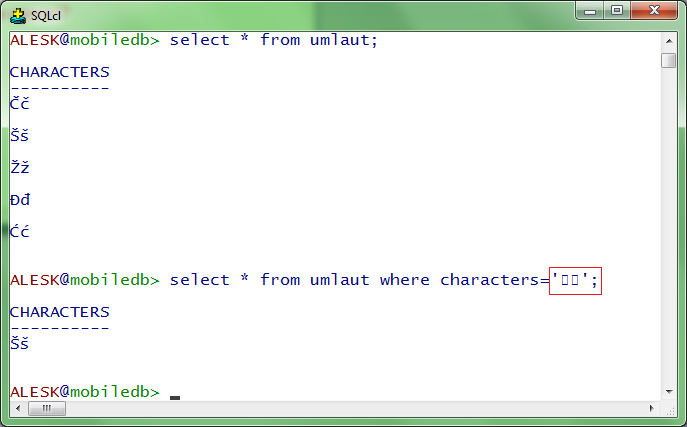687x427 pixels.
Task: Click the horizontal scrollbar right arrow
Action: (651, 408)
